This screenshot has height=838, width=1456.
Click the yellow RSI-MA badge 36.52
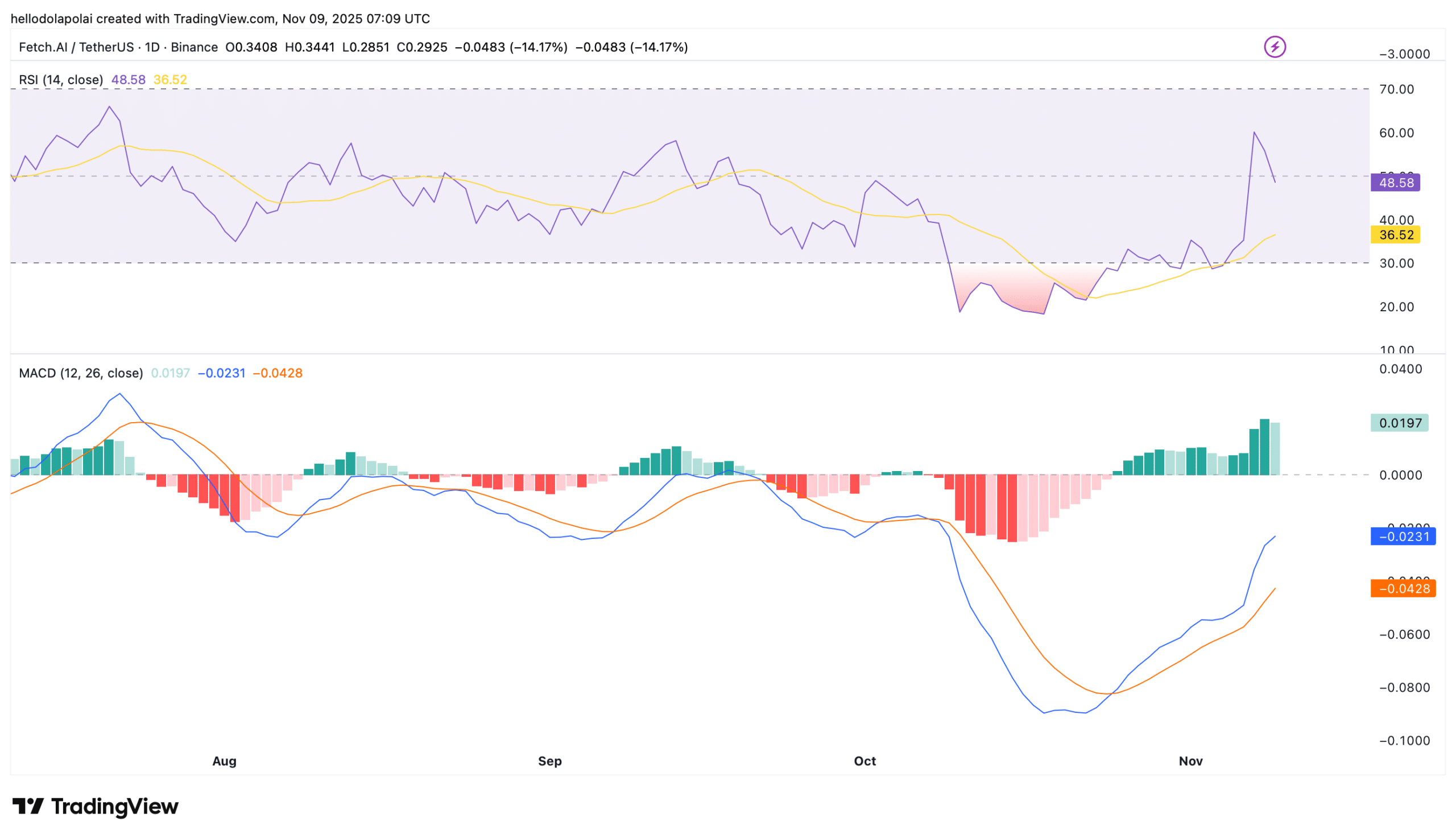tap(1396, 235)
